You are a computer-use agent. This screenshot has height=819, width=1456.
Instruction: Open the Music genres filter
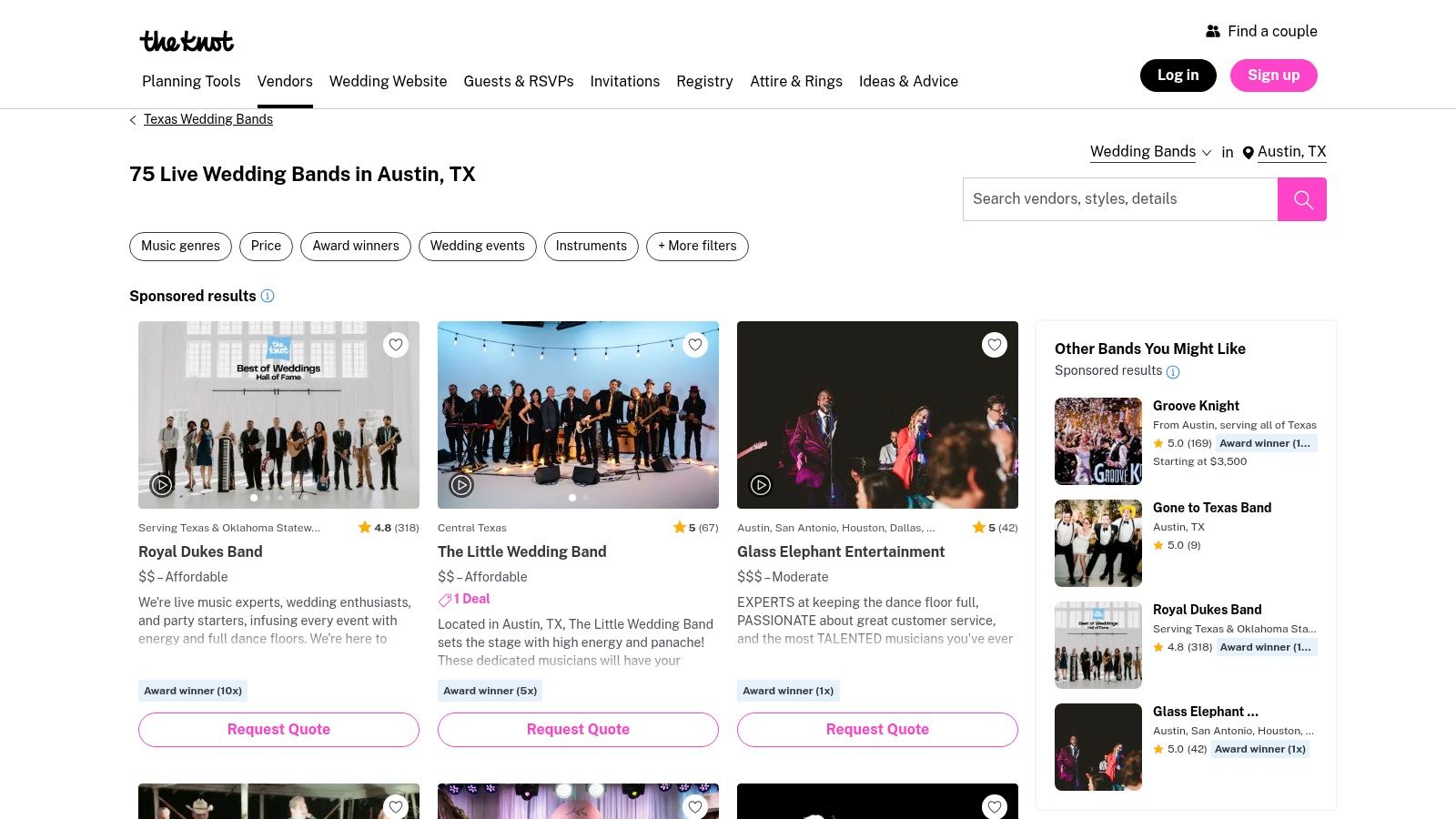180,247
